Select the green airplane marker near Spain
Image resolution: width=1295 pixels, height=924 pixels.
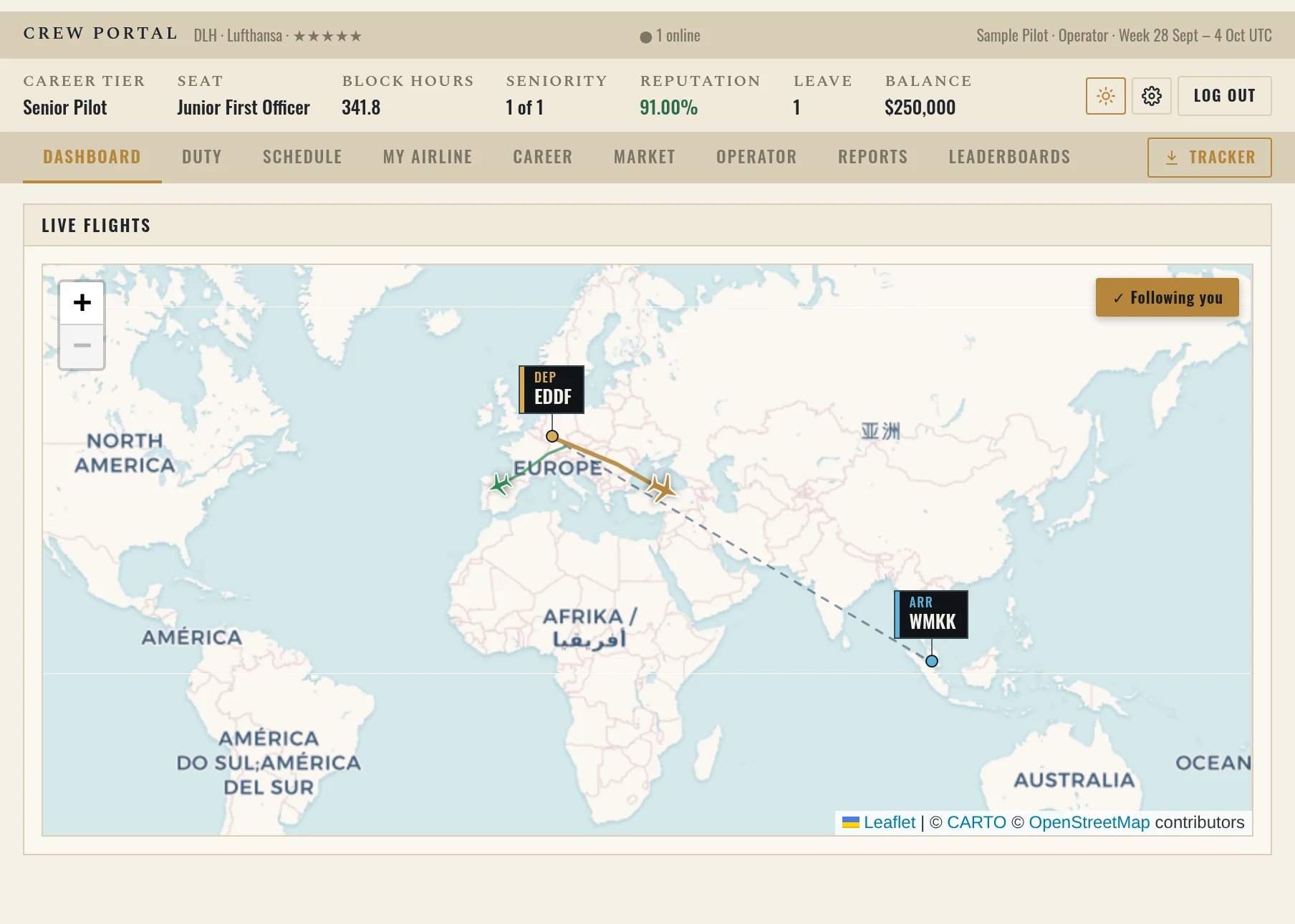click(501, 484)
